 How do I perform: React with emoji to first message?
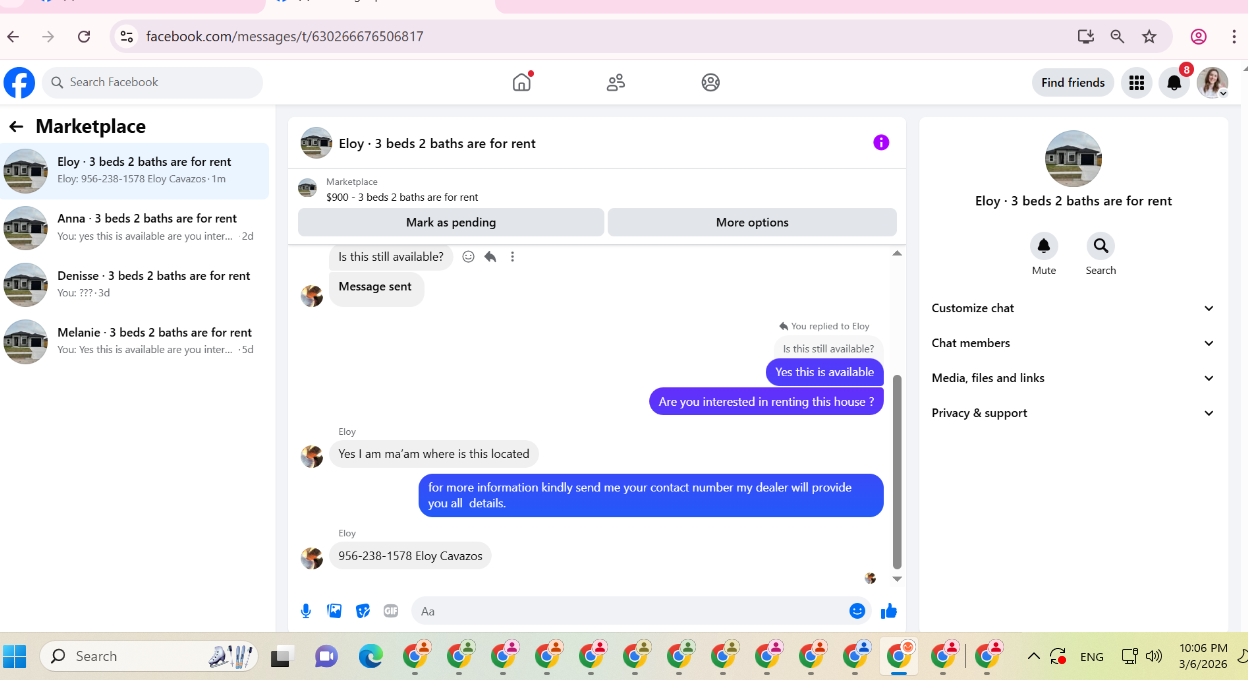click(468, 257)
